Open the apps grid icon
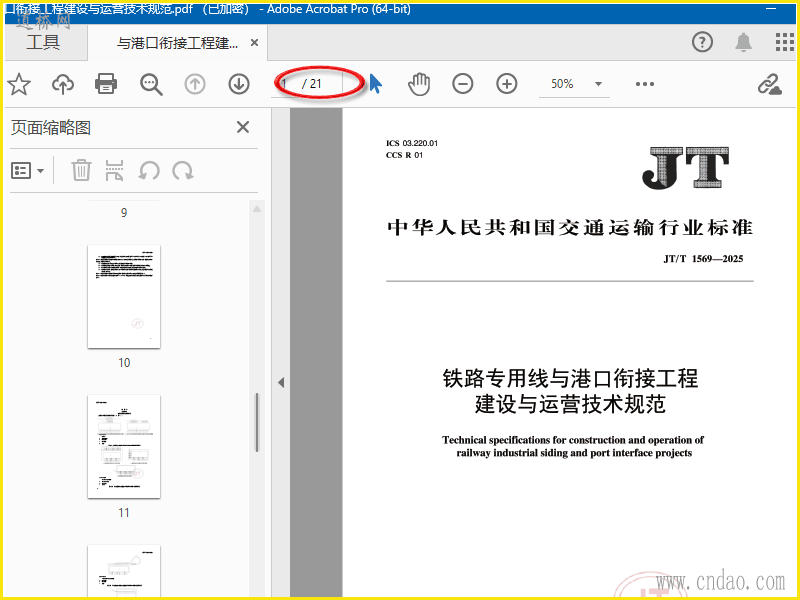The image size is (800, 600). (784, 42)
